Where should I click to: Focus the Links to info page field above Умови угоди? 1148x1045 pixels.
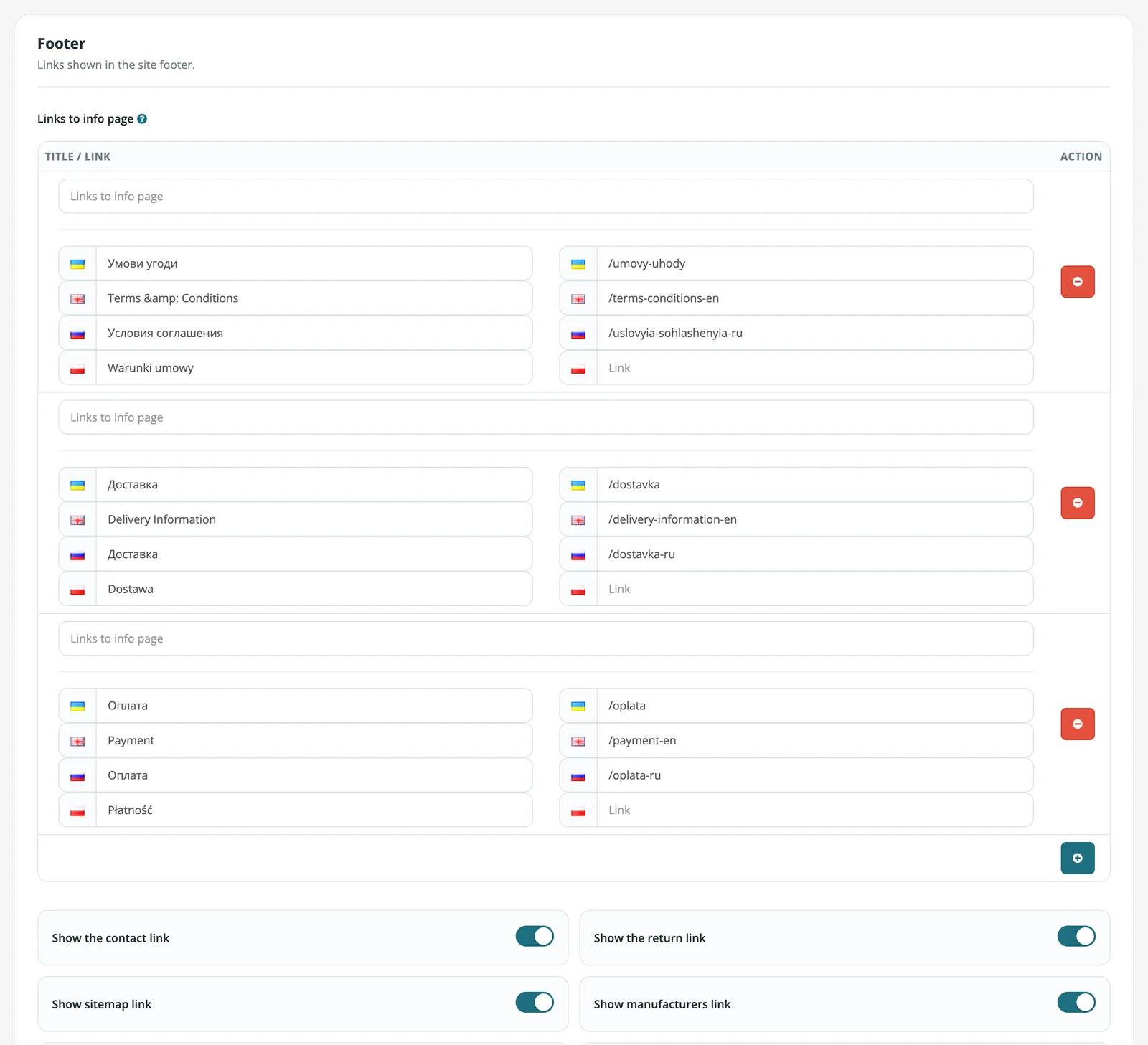pyautogui.click(x=546, y=196)
